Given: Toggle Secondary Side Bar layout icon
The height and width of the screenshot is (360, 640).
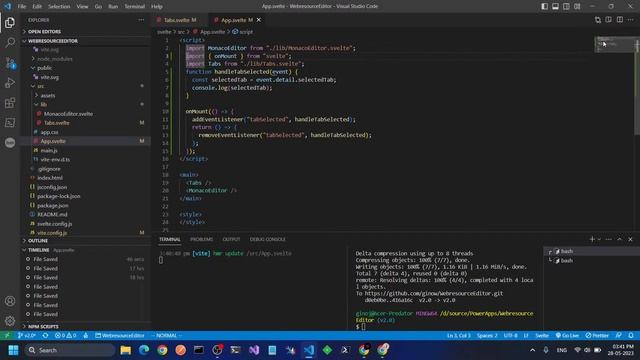Looking at the screenshot, I should pyautogui.click(x=566, y=6).
